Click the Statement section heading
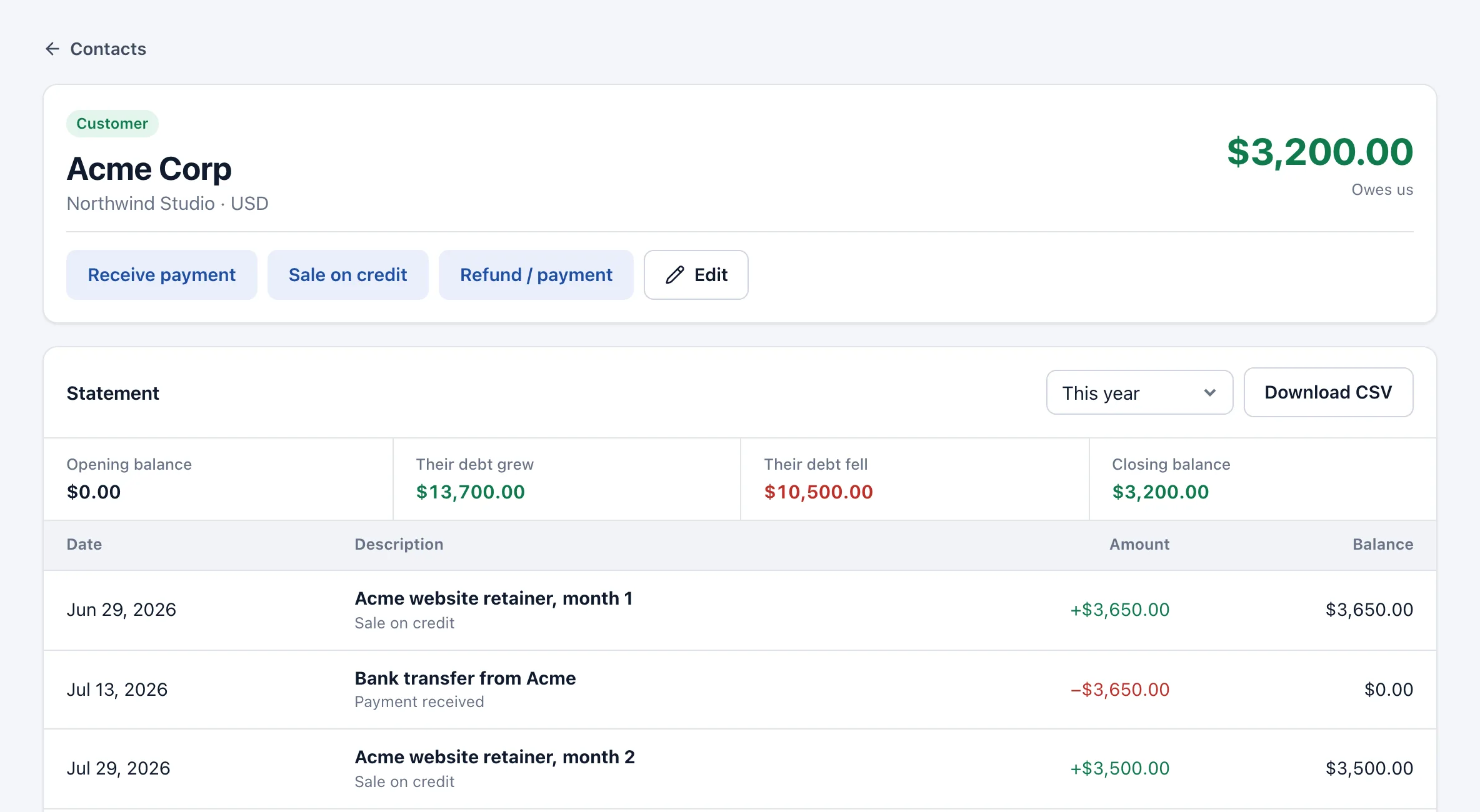 pyautogui.click(x=112, y=394)
